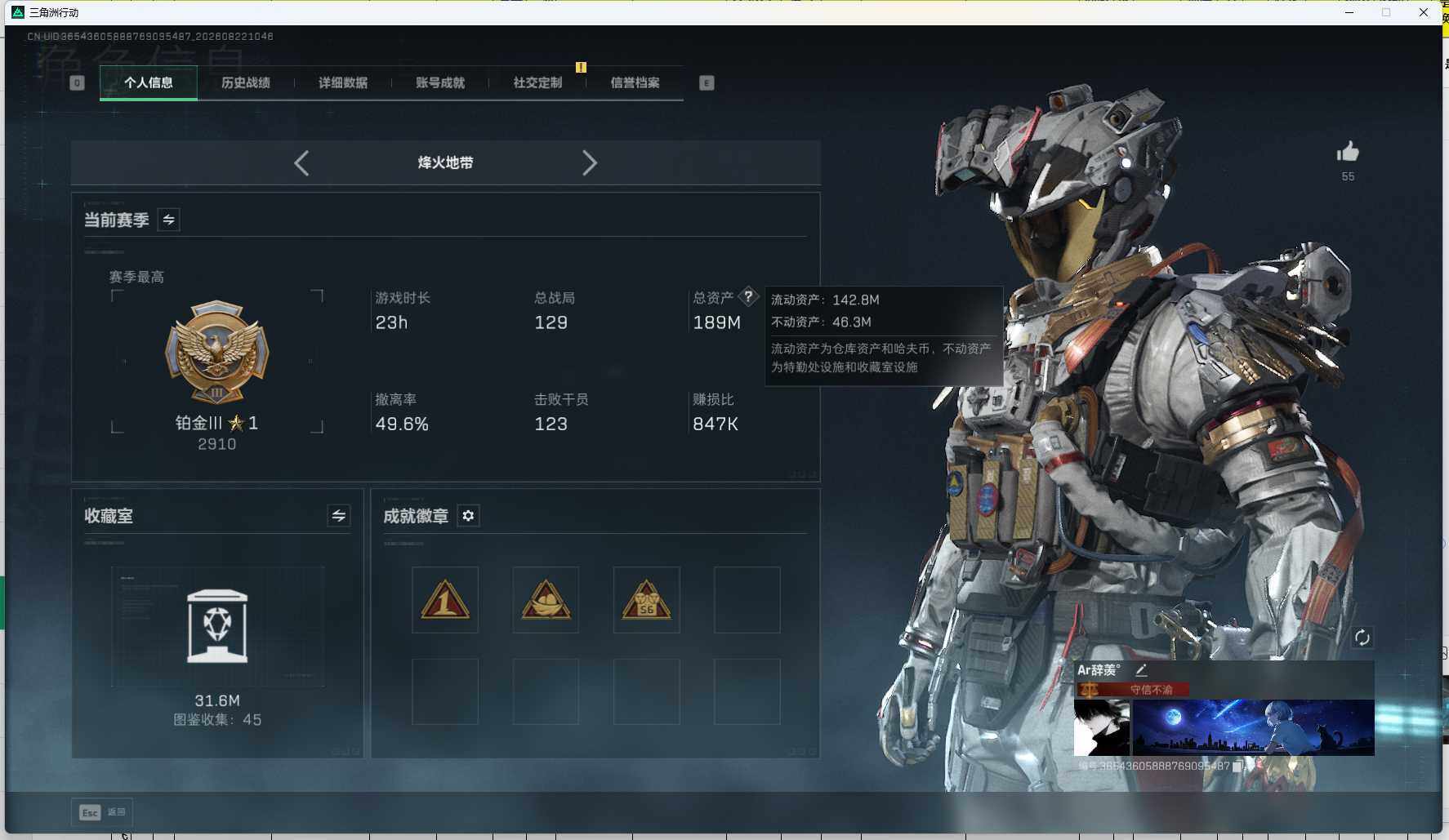Image resolution: width=1449 pixels, height=840 pixels.
Task: Click the 游戏时长 value 23h
Action: [391, 323]
